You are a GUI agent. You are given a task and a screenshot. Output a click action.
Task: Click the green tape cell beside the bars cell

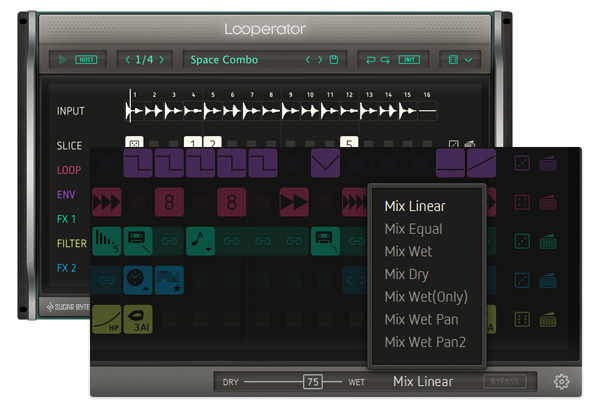pyautogui.click(x=138, y=241)
